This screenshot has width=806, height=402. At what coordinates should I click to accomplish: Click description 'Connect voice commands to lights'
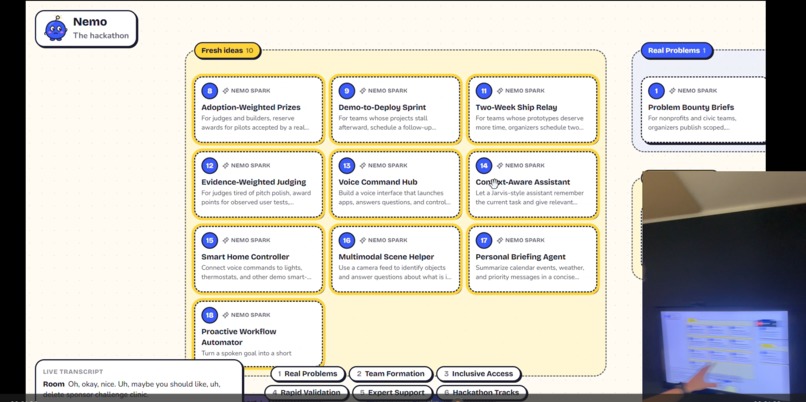click(256, 272)
